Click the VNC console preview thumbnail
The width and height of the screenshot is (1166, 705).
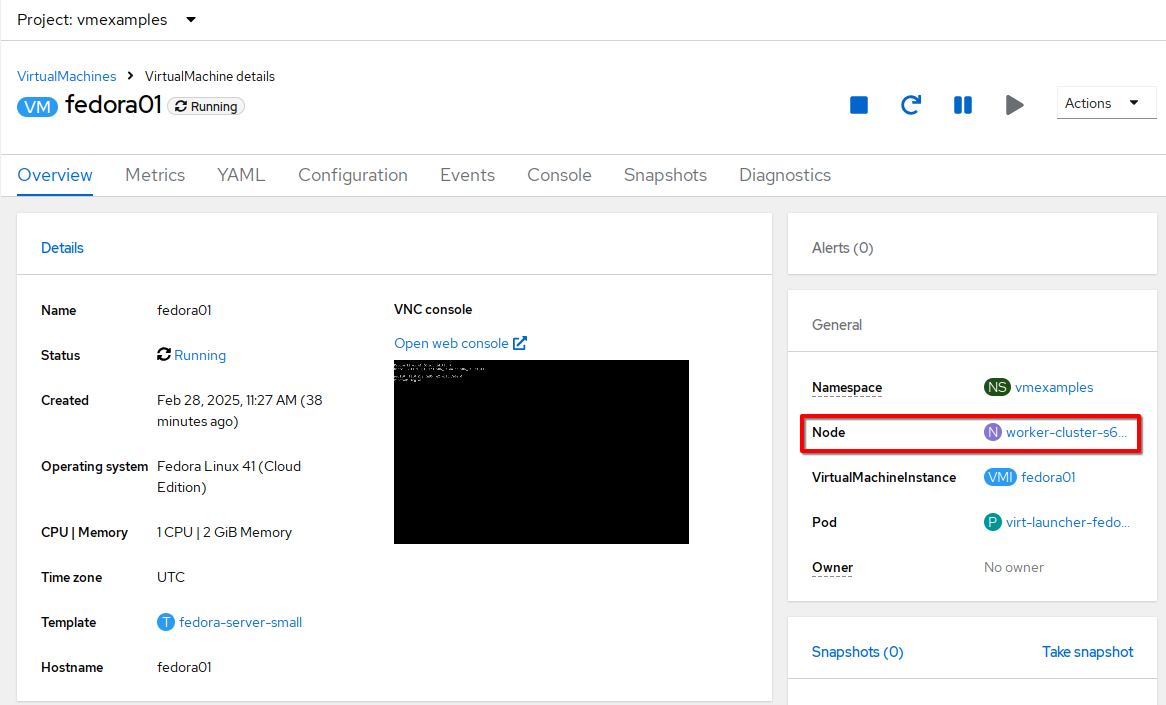coord(541,451)
